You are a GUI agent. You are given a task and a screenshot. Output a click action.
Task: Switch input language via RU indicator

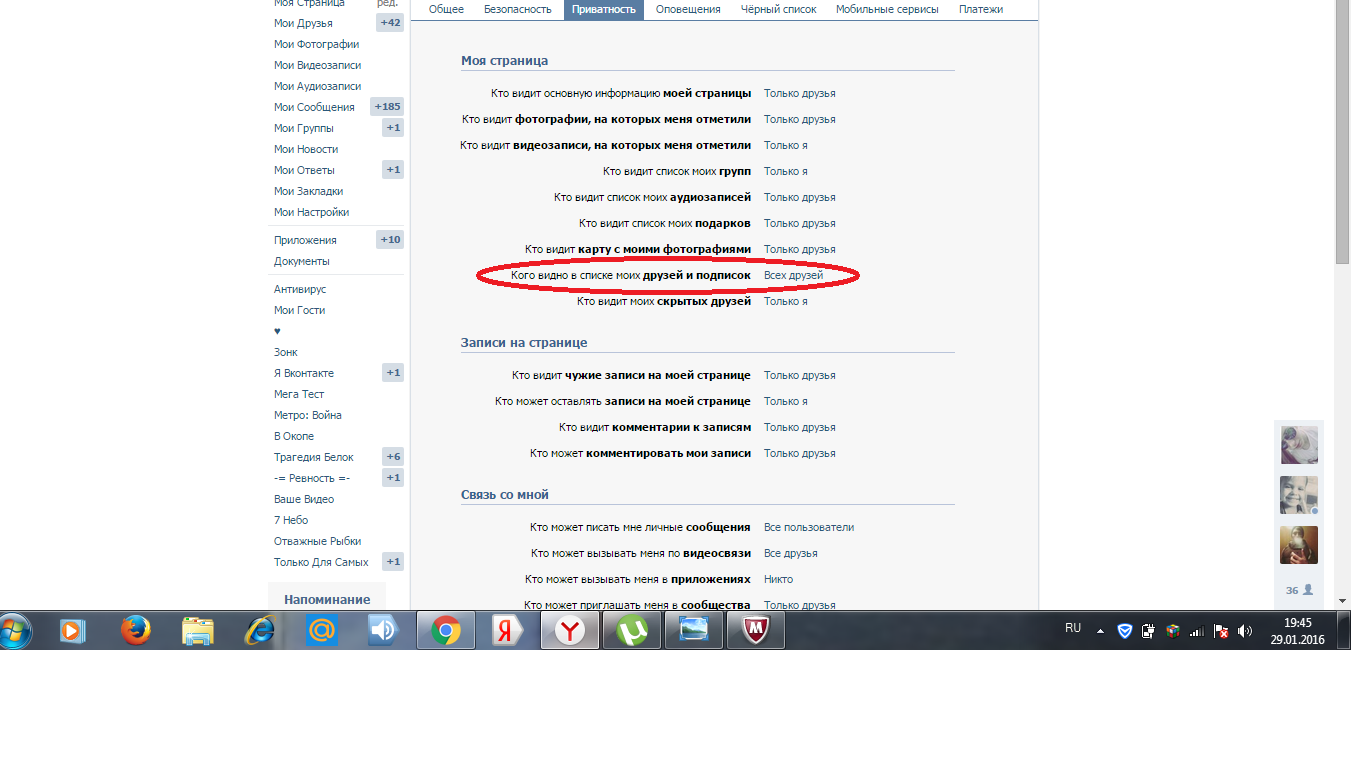[1073, 628]
